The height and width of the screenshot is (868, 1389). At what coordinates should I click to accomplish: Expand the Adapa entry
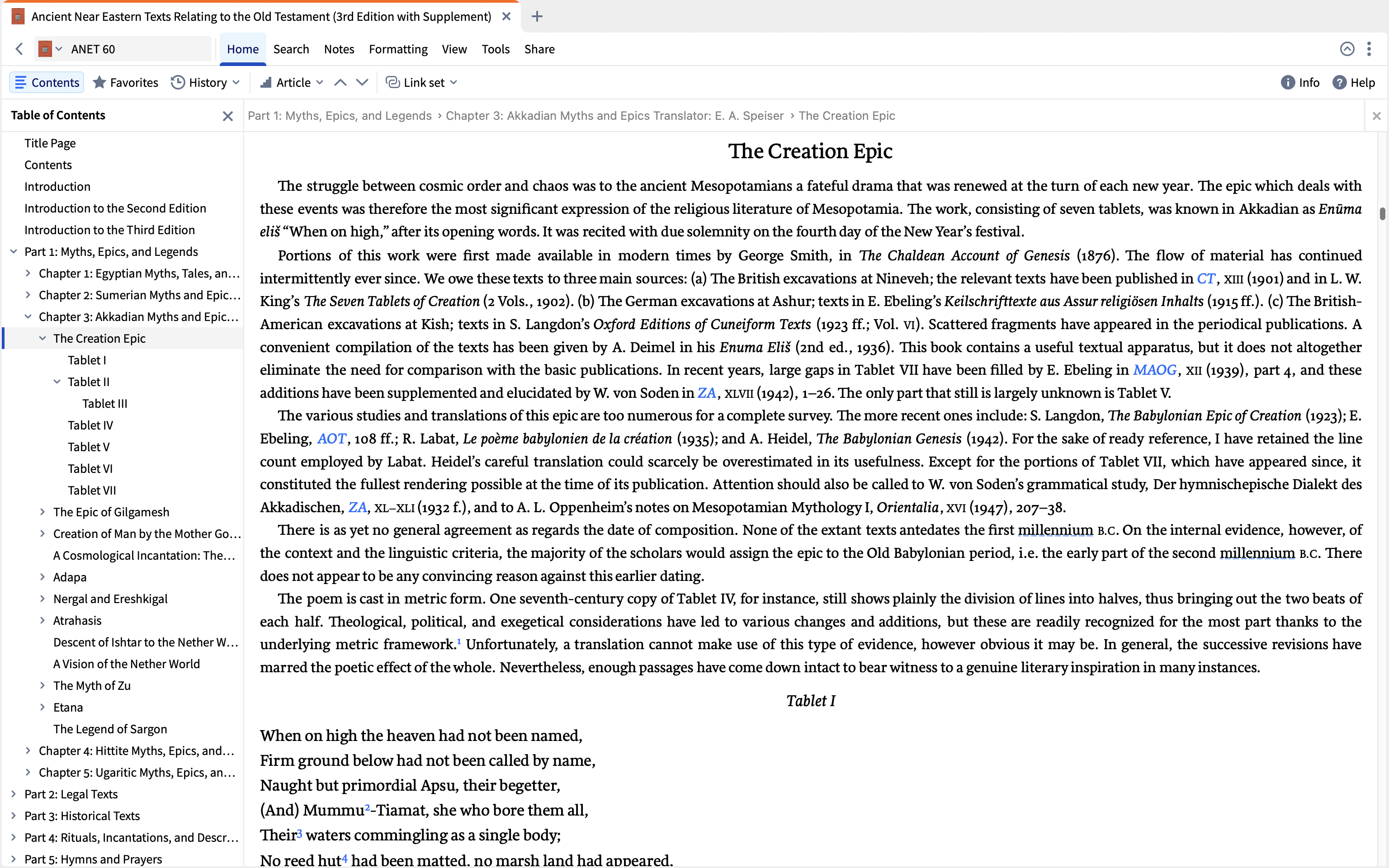pos(43,577)
